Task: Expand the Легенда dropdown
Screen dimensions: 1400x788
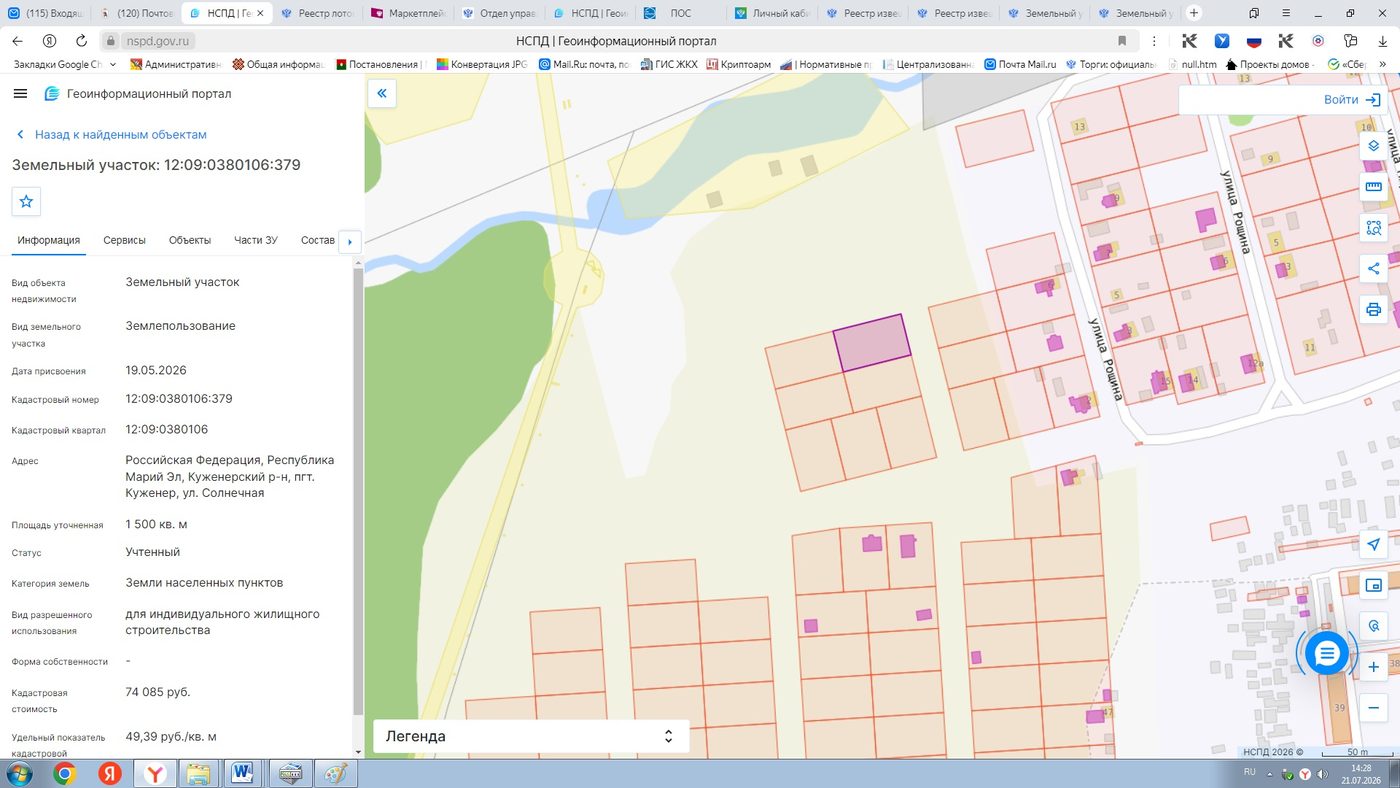Action: click(x=531, y=736)
